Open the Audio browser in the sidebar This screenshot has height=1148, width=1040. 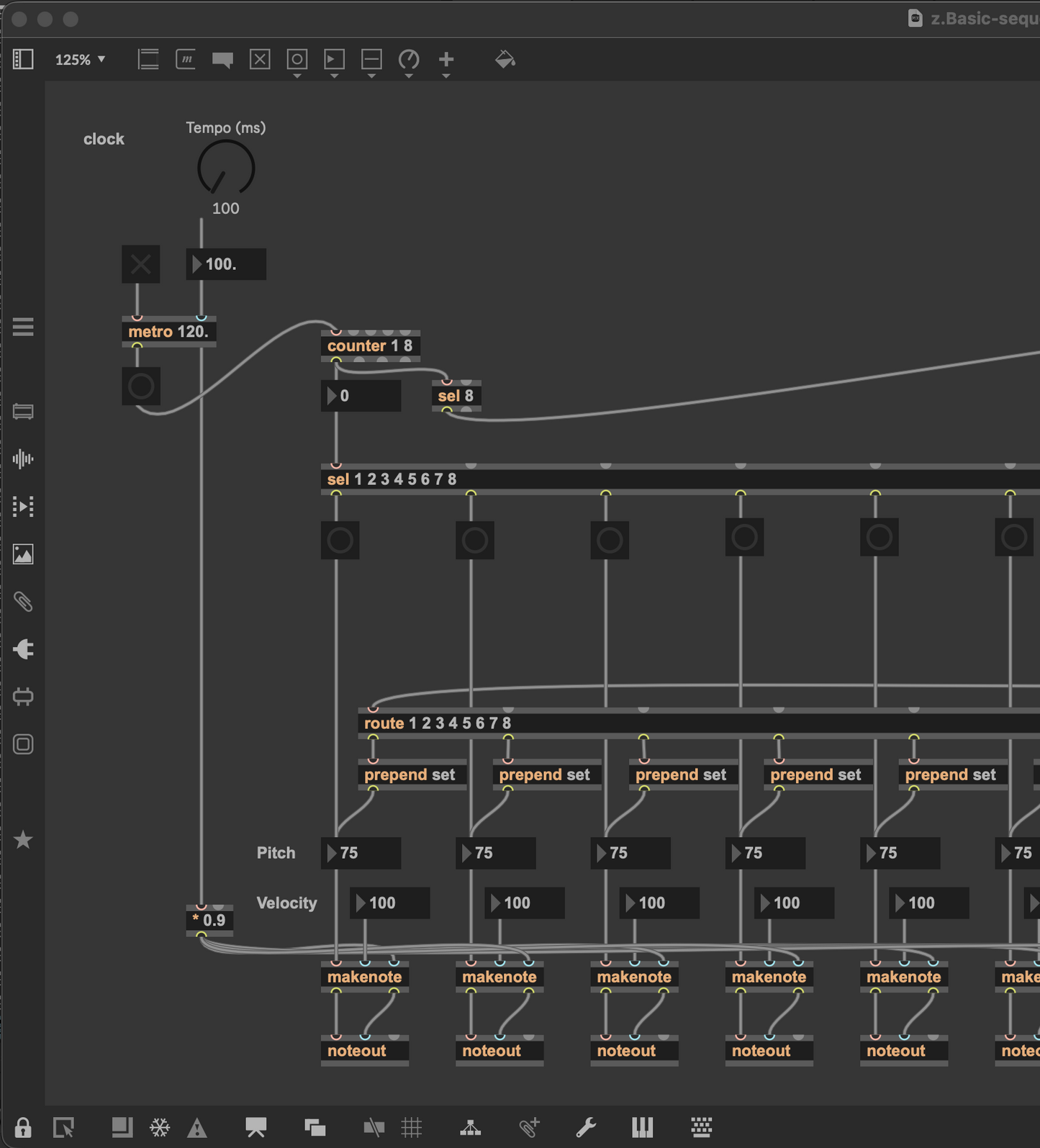[x=23, y=459]
